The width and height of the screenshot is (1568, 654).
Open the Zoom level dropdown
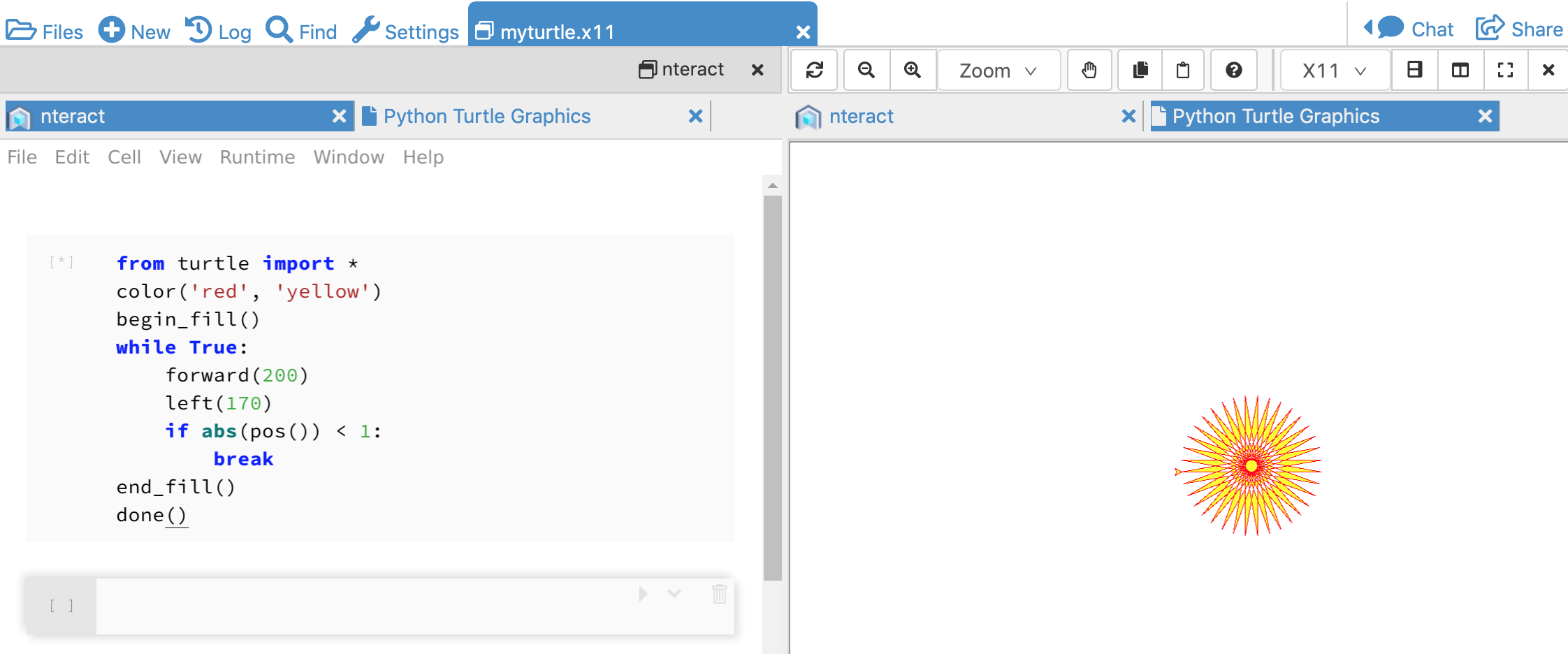[x=998, y=70]
